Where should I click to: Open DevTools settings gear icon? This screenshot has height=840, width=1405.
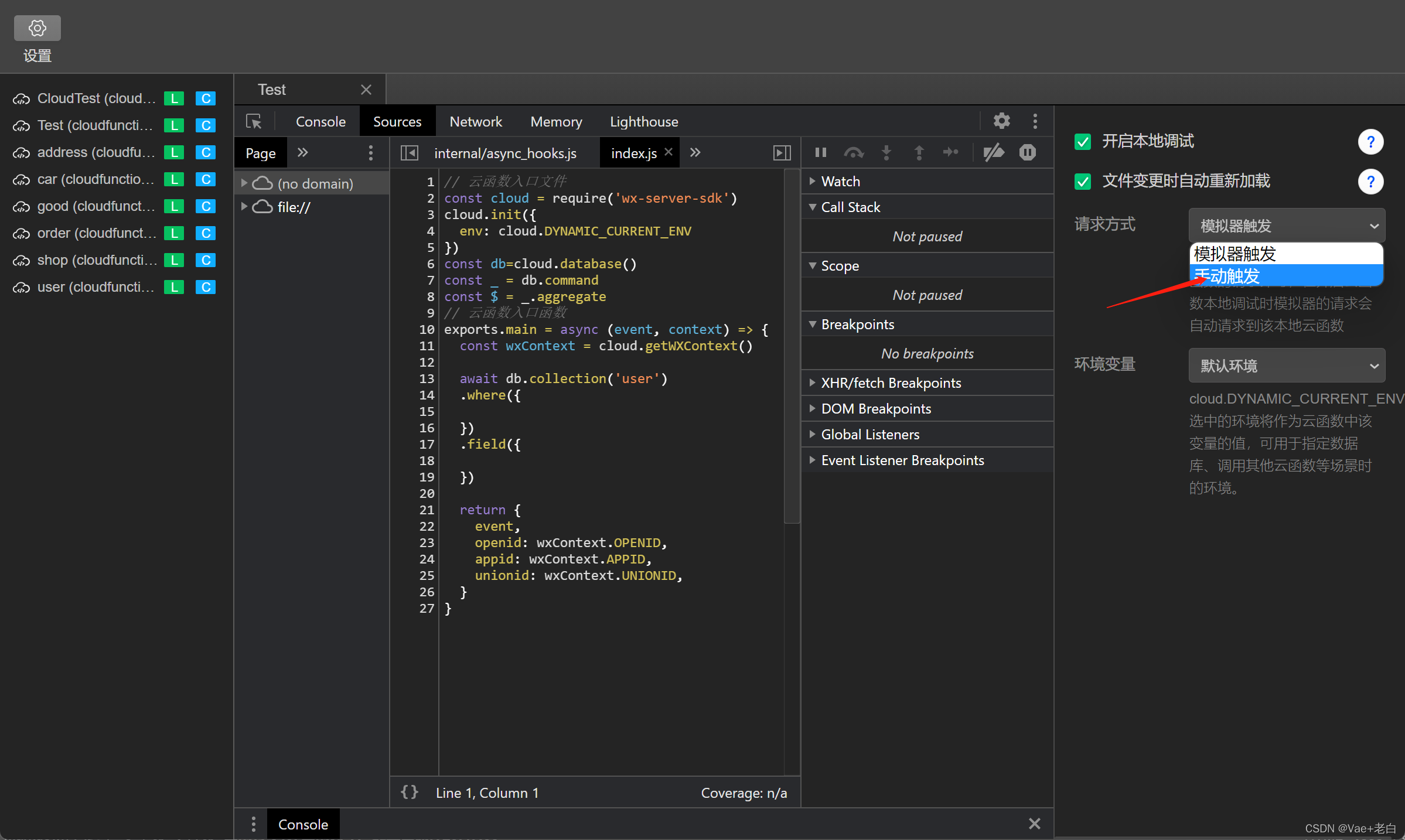[x=1001, y=121]
